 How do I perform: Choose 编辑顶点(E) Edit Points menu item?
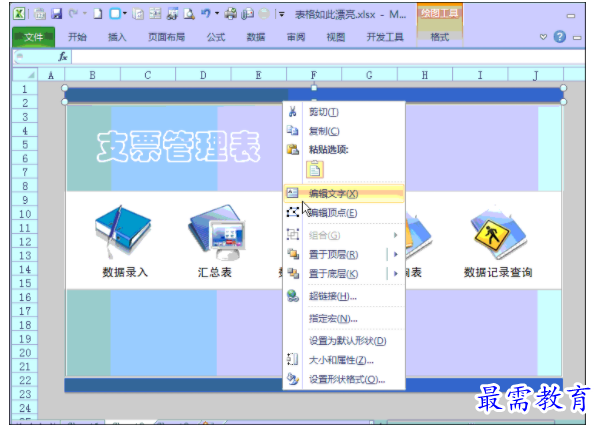343,213
